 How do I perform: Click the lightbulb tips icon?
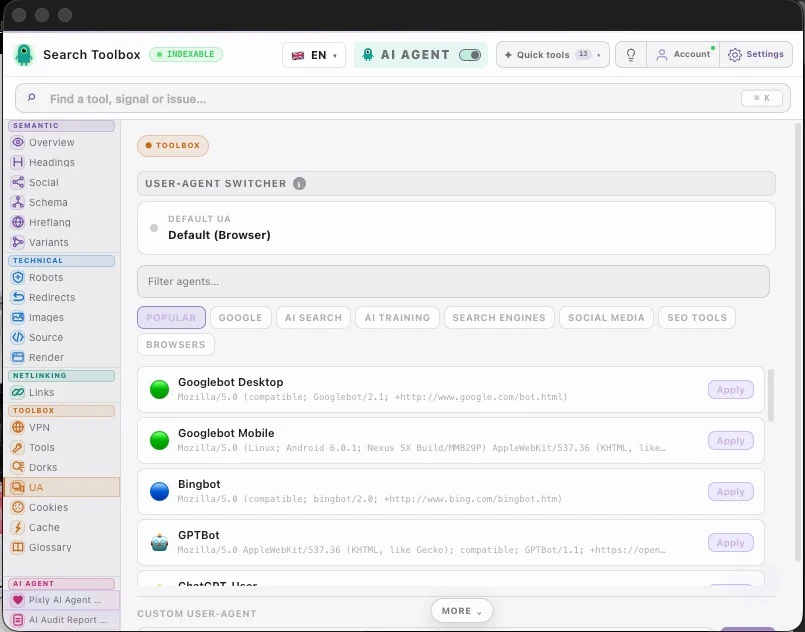[631, 54]
